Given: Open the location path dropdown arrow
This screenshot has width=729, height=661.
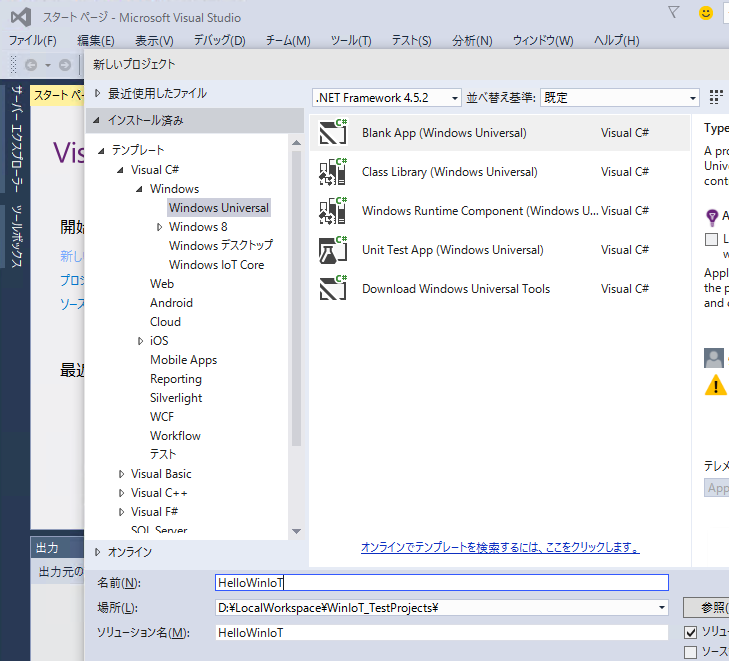Looking at the screenshot, I should 662,608.
